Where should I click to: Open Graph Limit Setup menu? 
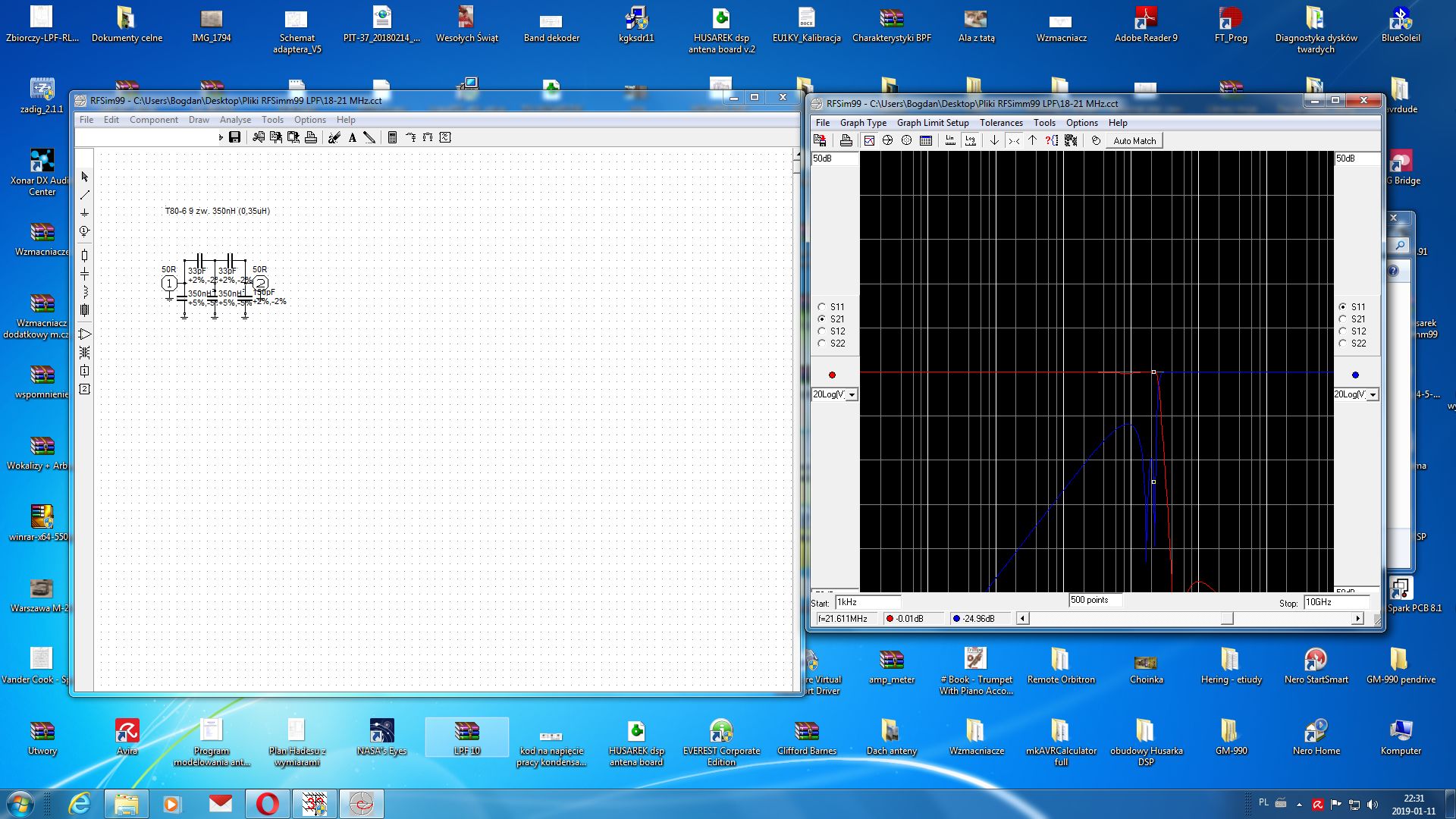tap(932, 123)
